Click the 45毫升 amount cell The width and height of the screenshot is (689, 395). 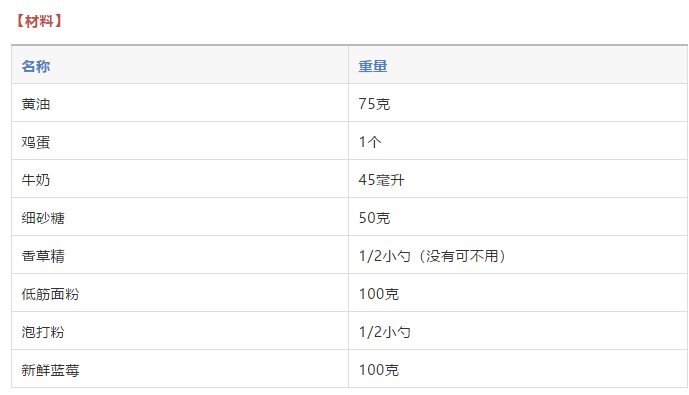[x=518, y=179]
